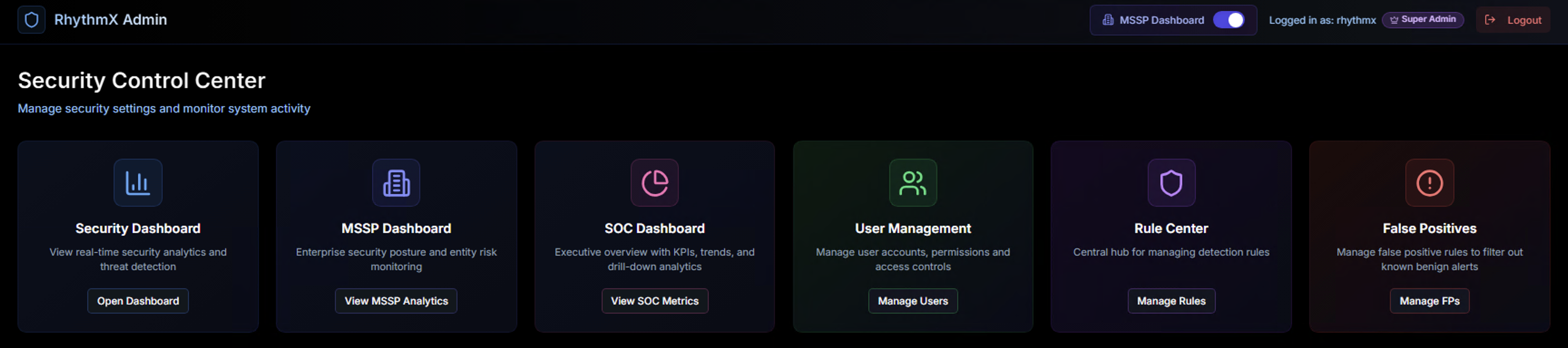
Task: Click the building icon in header
Action: click(x=1108, y=20)
